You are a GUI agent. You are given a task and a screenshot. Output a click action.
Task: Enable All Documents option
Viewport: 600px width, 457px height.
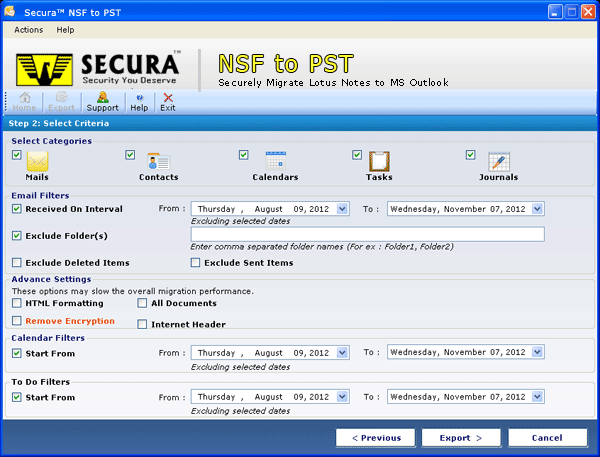[x=142, y=303]
